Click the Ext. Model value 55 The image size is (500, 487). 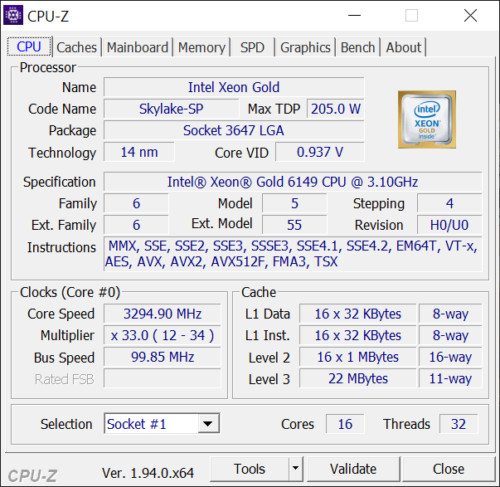294,225
